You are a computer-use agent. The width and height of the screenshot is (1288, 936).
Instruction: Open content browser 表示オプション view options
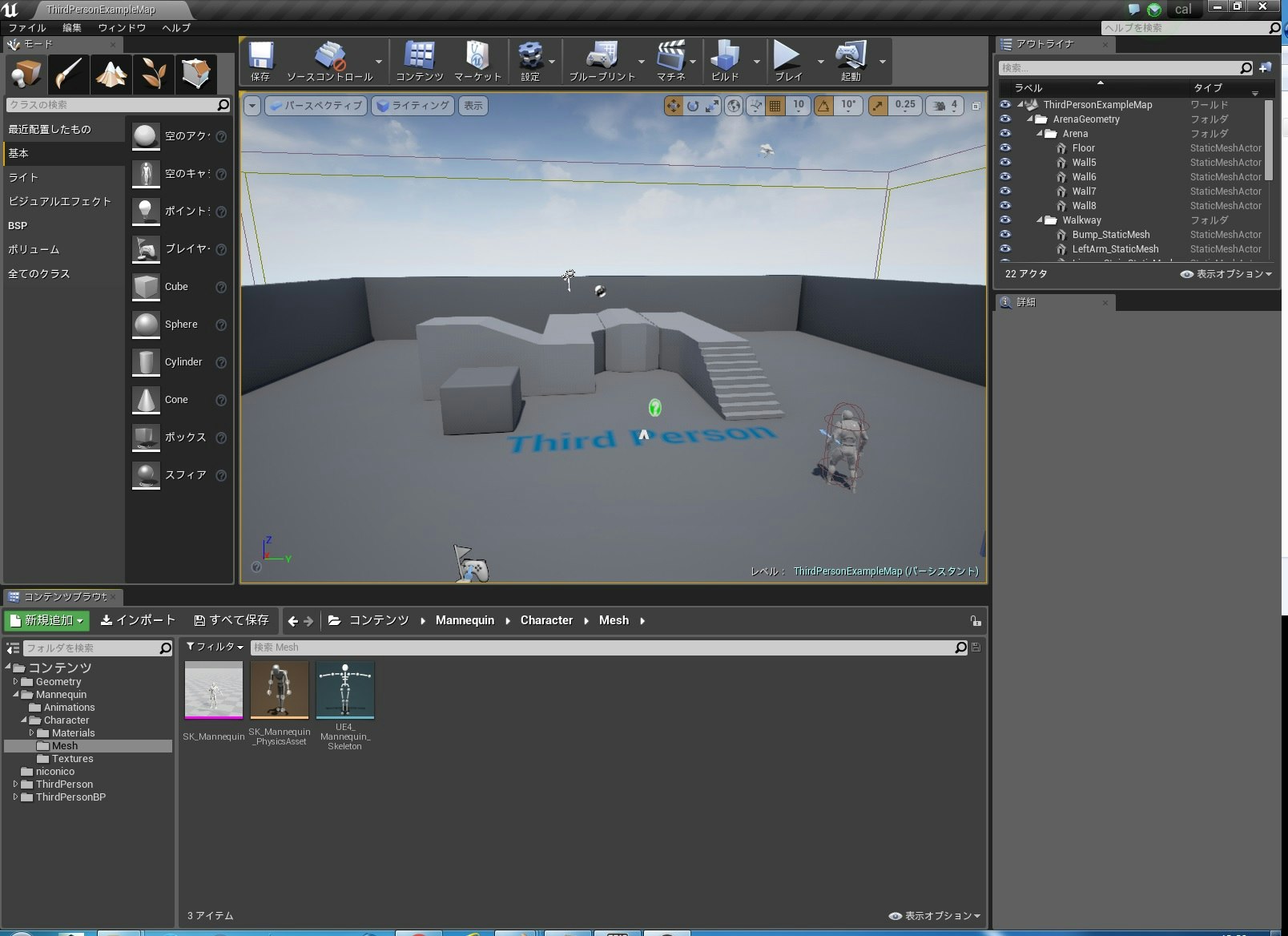[x=935, y=915]
